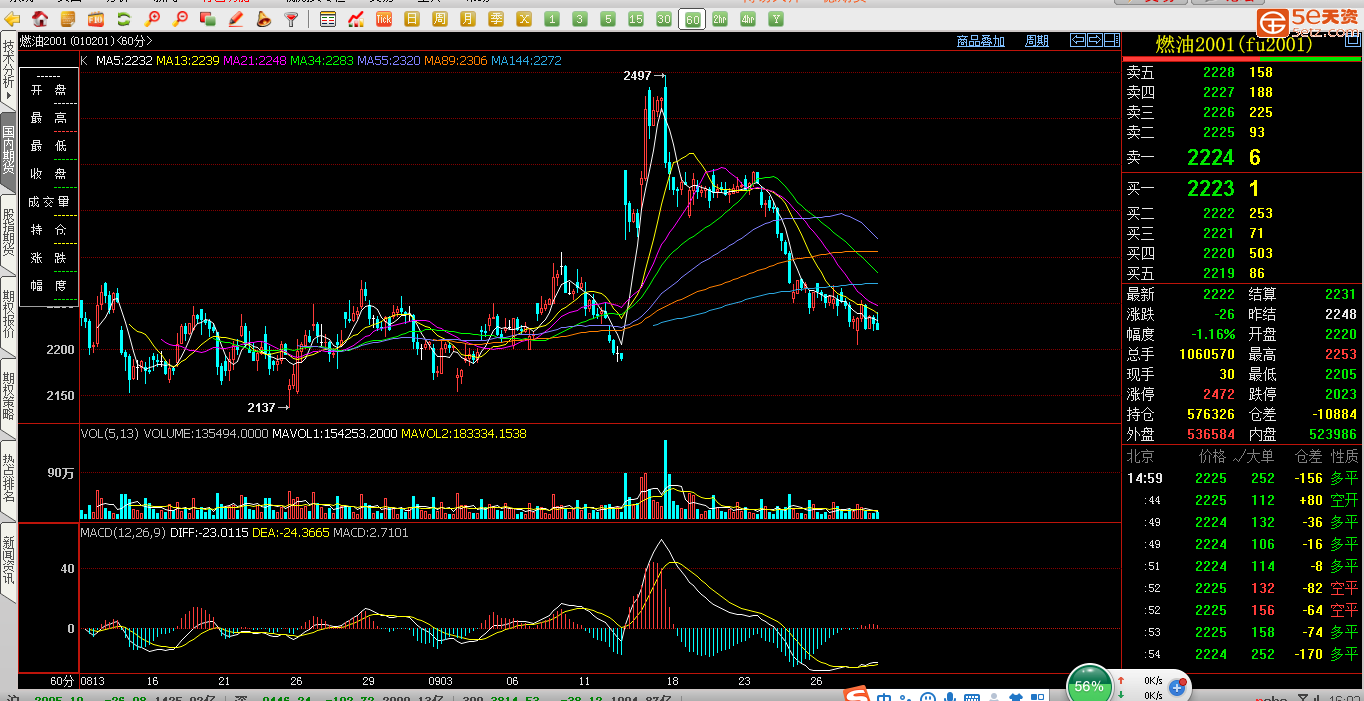Select the 14:59 trade row
The image size is (1364, 701).
tap(1241, 478)
